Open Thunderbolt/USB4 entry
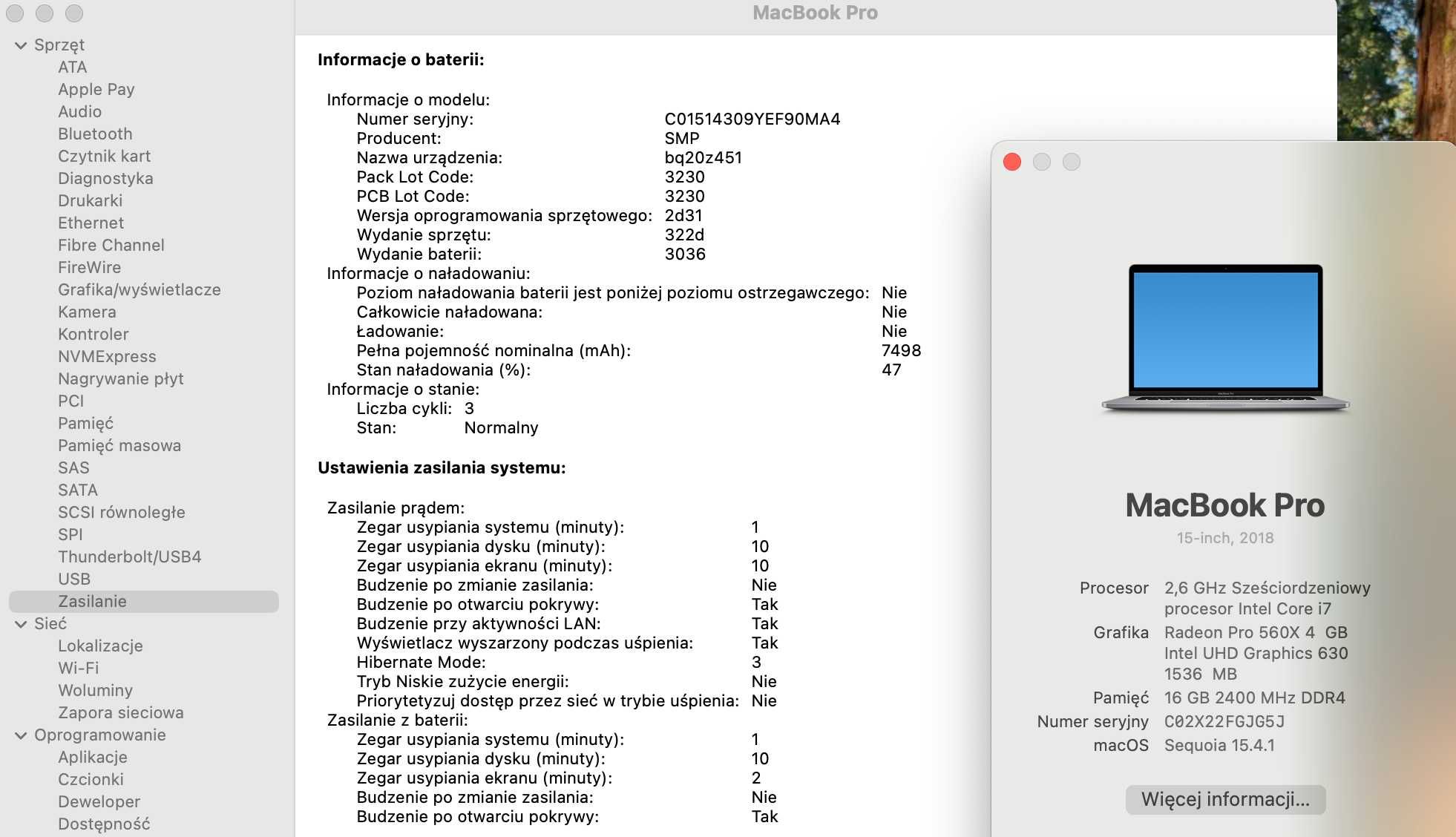 [130, 557]
